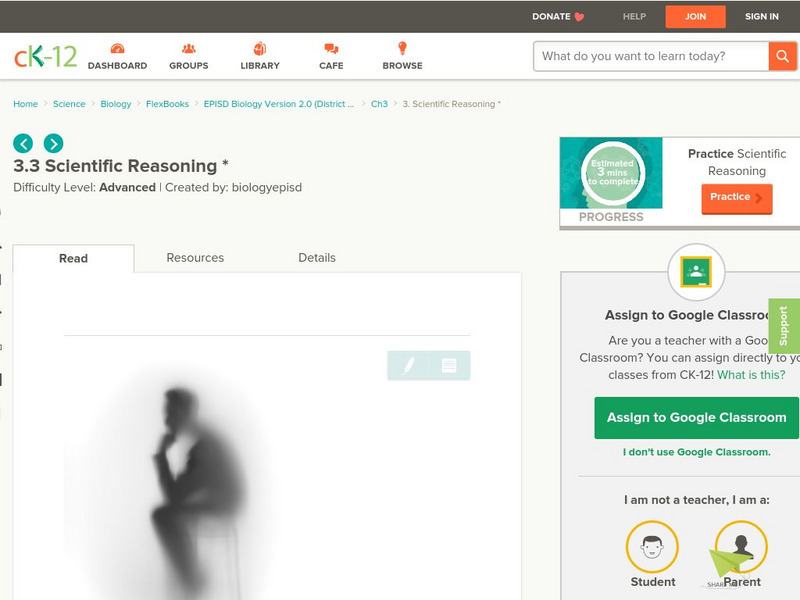Click the LIBRARY menu label
Screen dimensions: 800x600
click(x=260, y=66)
